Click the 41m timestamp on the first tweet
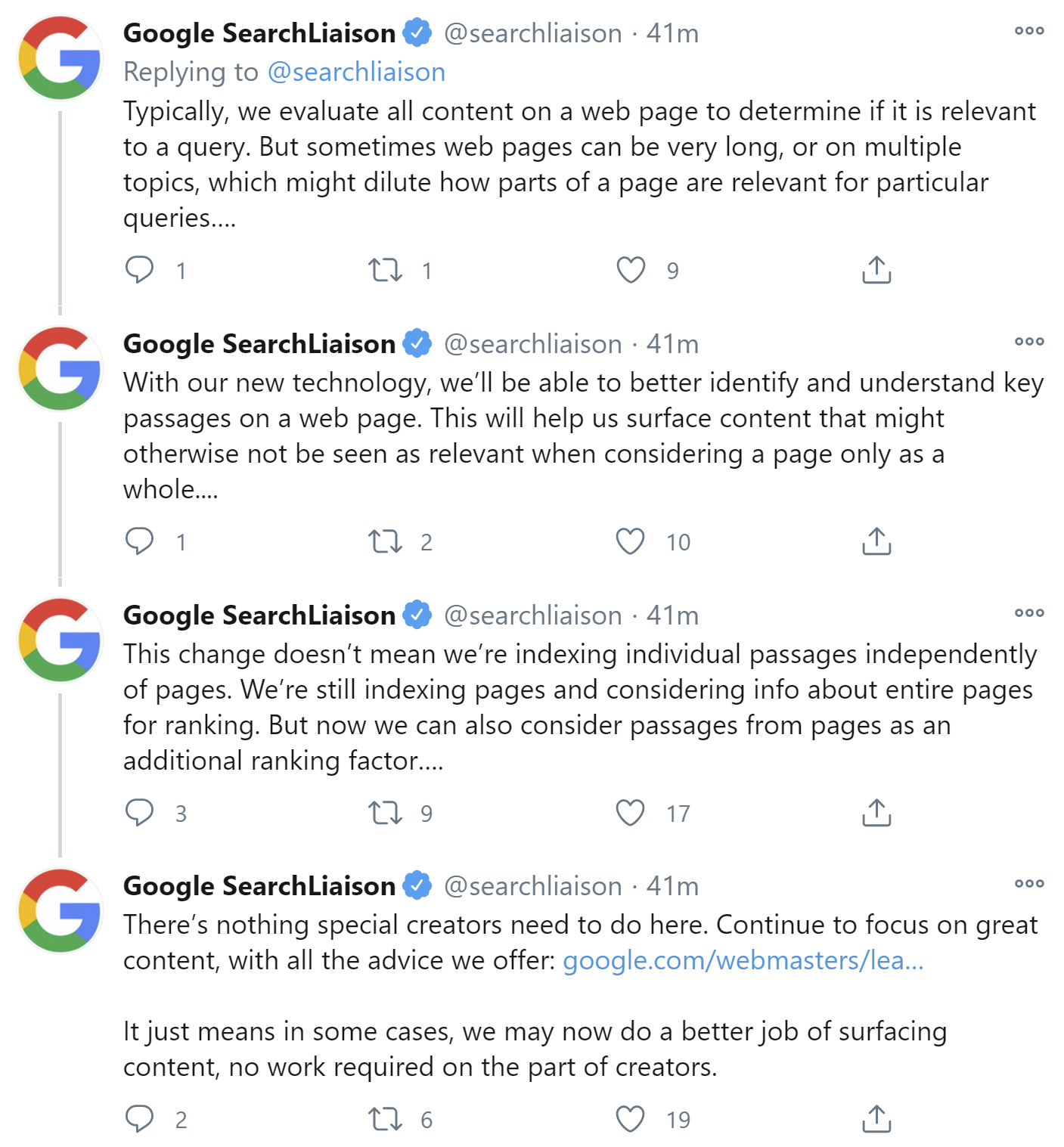Image resolution: width=1064 pixels, height=1147 pixels. 672,33
